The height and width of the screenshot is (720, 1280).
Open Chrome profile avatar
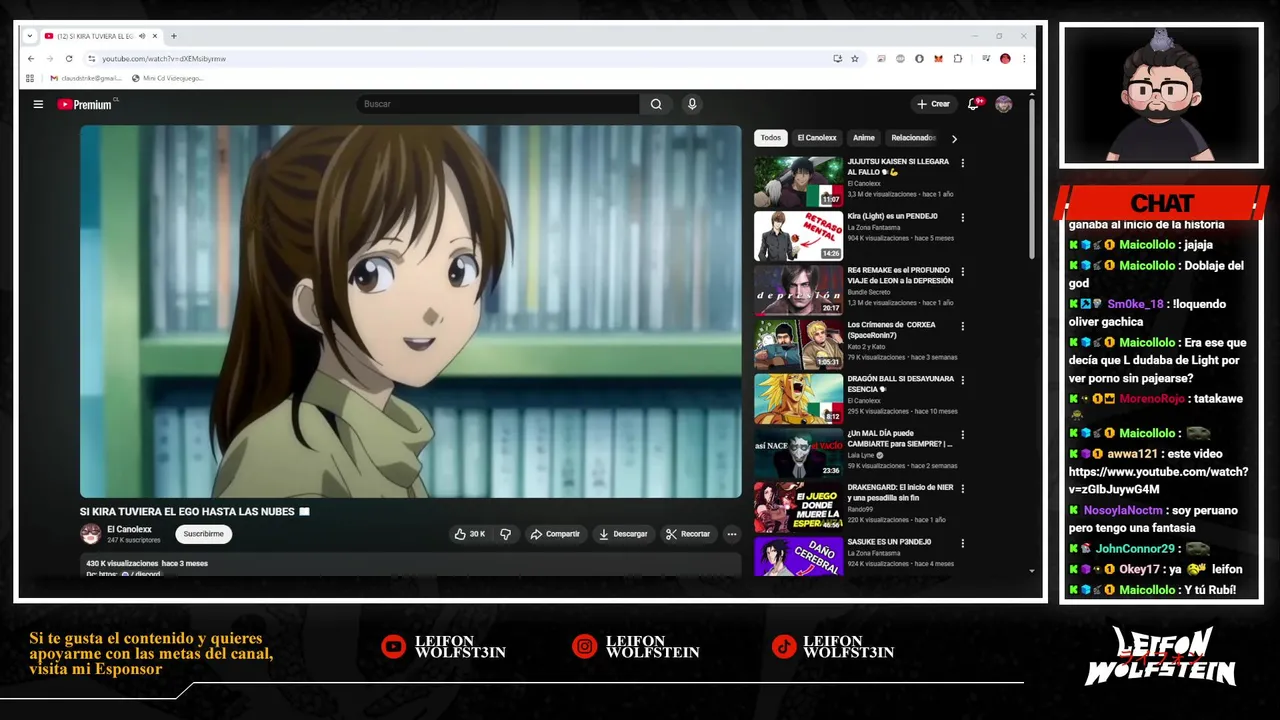[x=1006, y=59]
